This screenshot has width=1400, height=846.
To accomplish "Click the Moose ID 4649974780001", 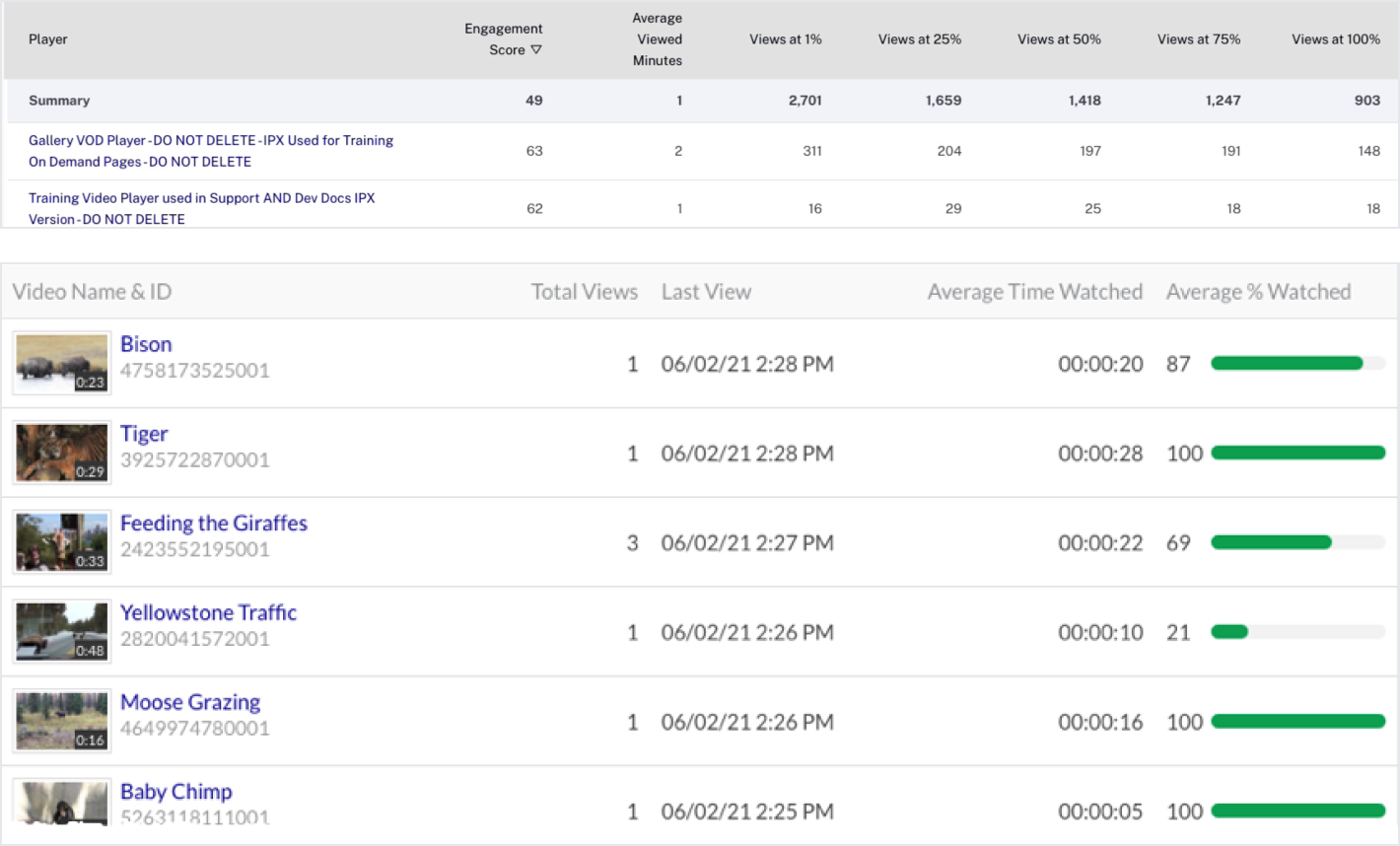I will [x=195, y=729].
